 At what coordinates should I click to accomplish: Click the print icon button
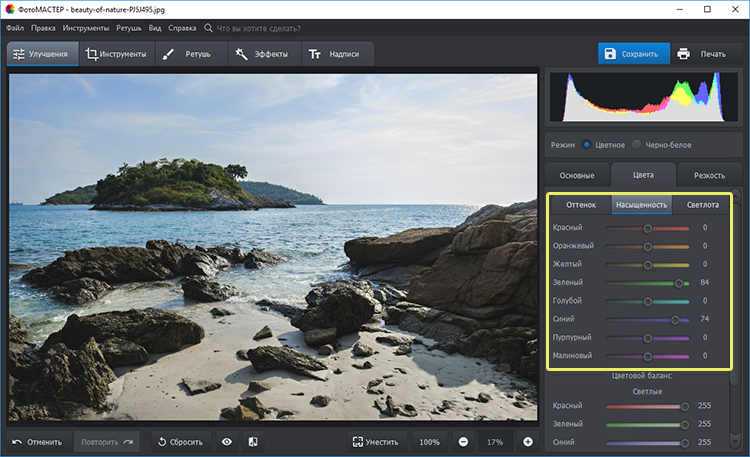coord(684,54)
